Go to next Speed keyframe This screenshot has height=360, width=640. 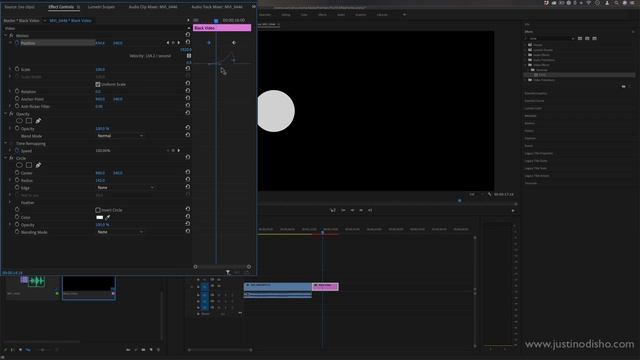[179, 151]
